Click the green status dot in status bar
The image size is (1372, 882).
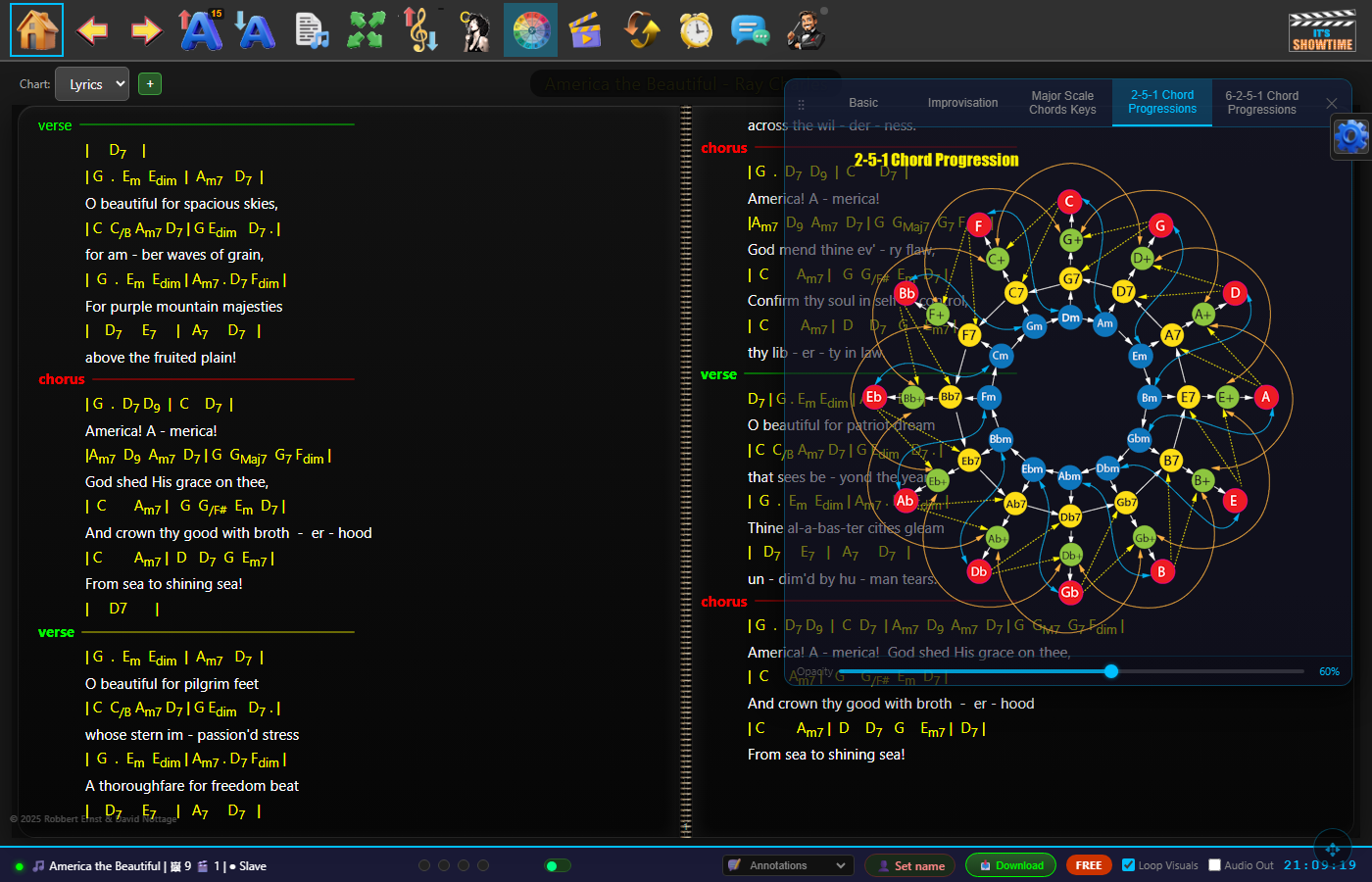19,866
